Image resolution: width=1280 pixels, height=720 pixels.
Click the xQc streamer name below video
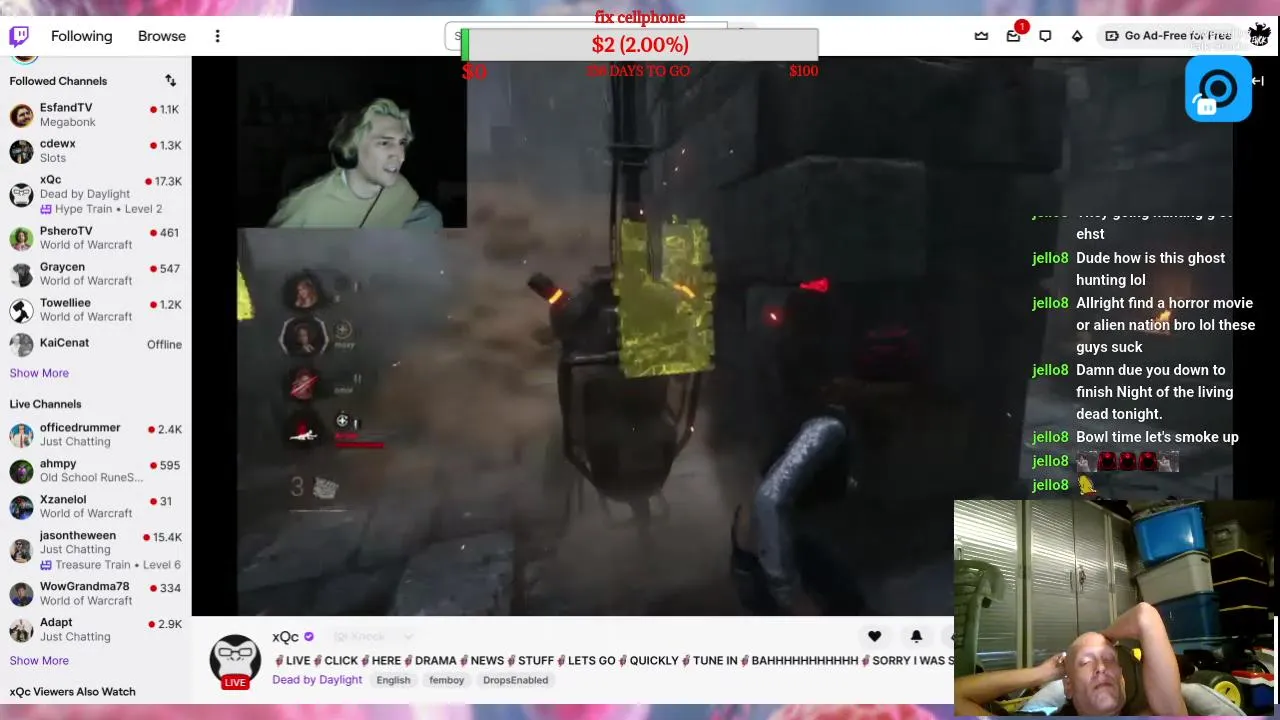(285, 637)
